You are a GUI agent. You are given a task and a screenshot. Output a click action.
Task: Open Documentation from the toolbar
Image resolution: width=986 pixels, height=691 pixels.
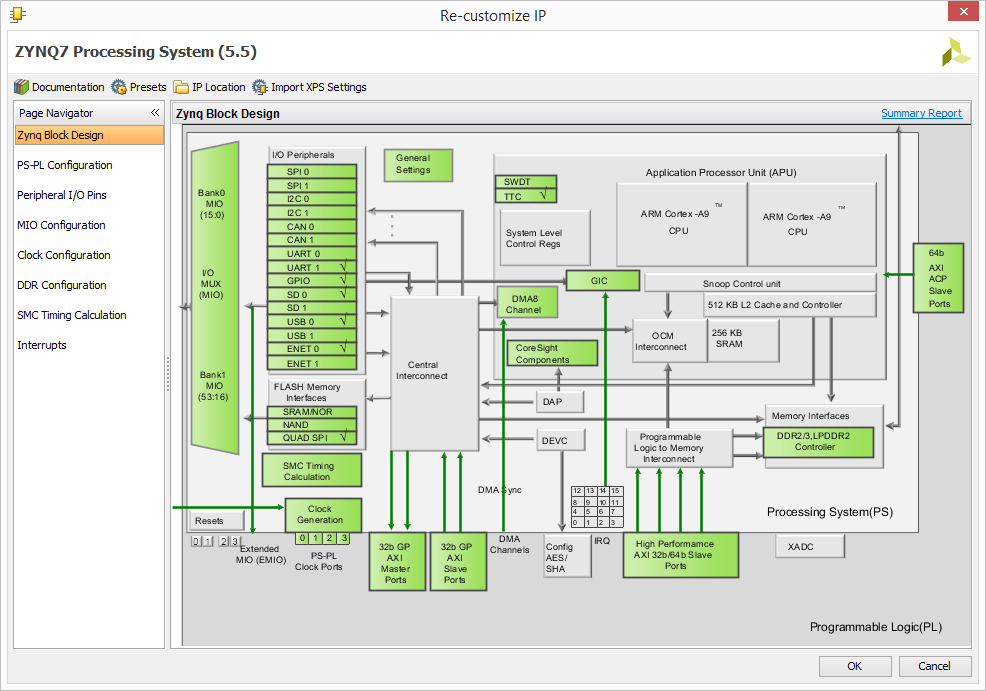click(59, 87)
